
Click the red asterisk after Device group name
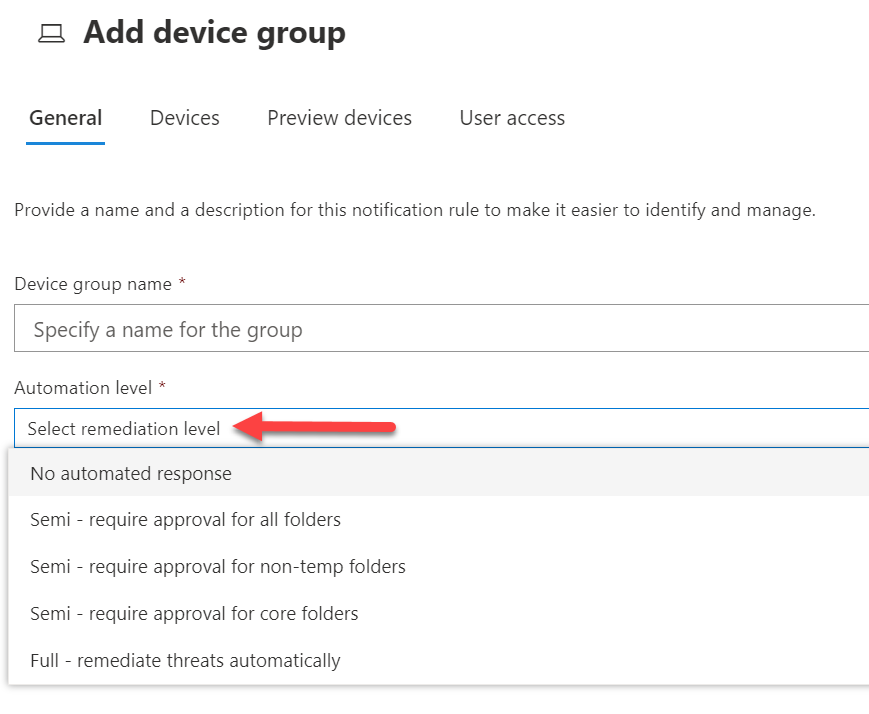click(x=182, y=284)
